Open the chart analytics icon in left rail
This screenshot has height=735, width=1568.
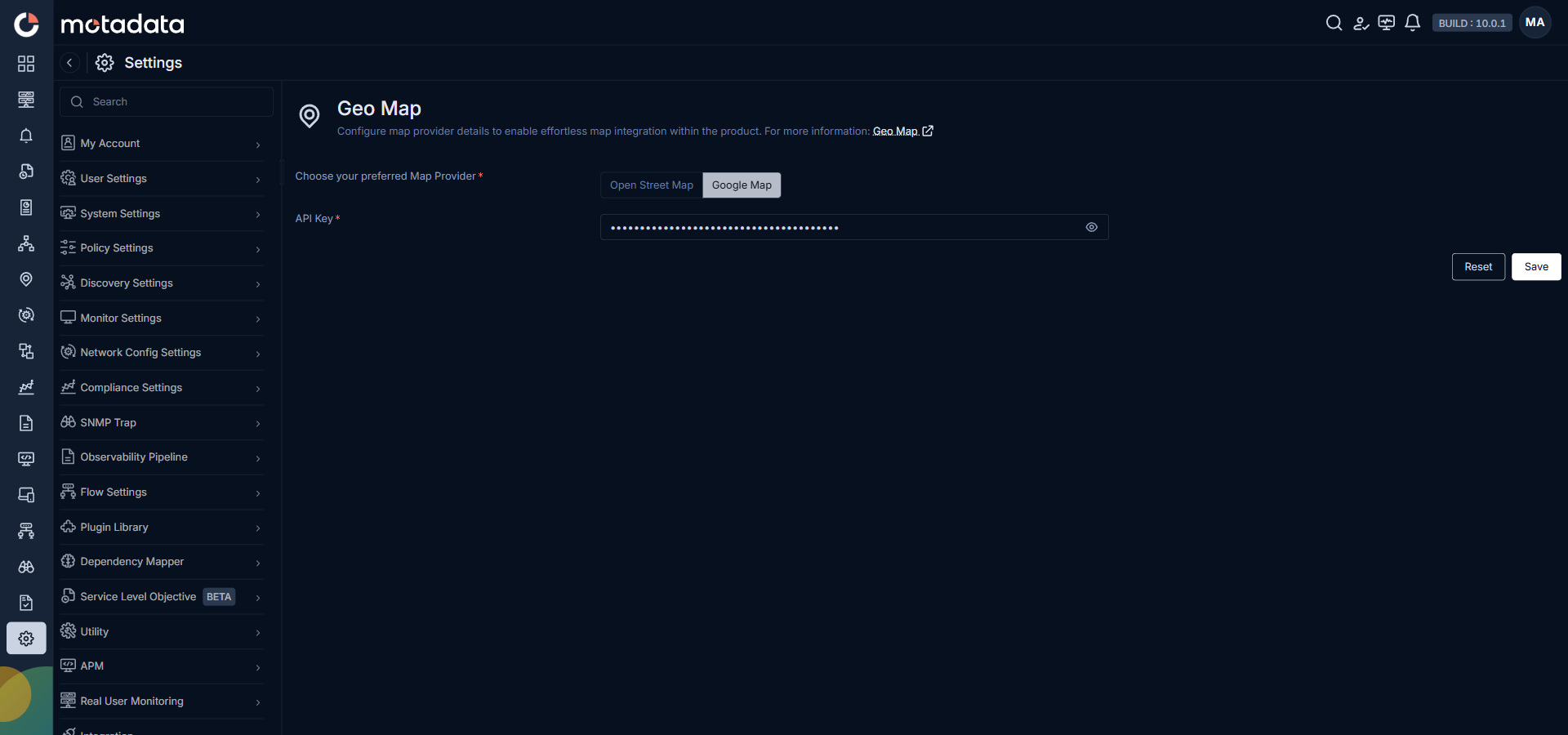[26, 387]
